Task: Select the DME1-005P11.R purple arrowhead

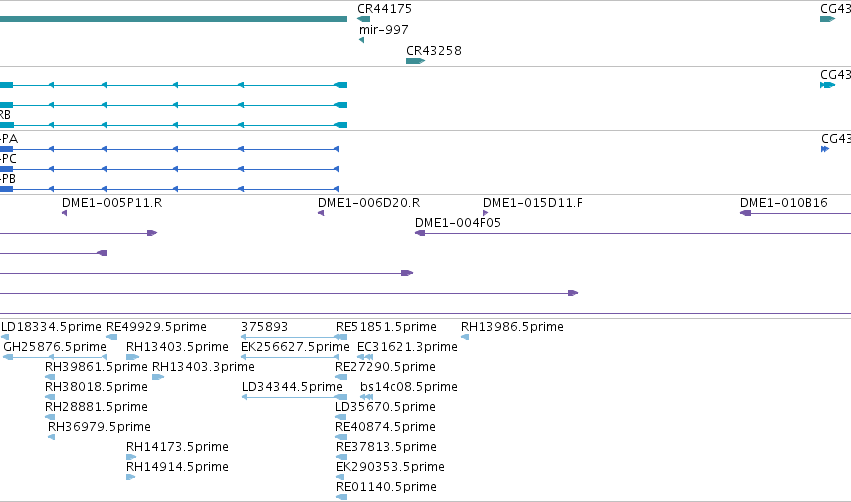Action: 65,213
